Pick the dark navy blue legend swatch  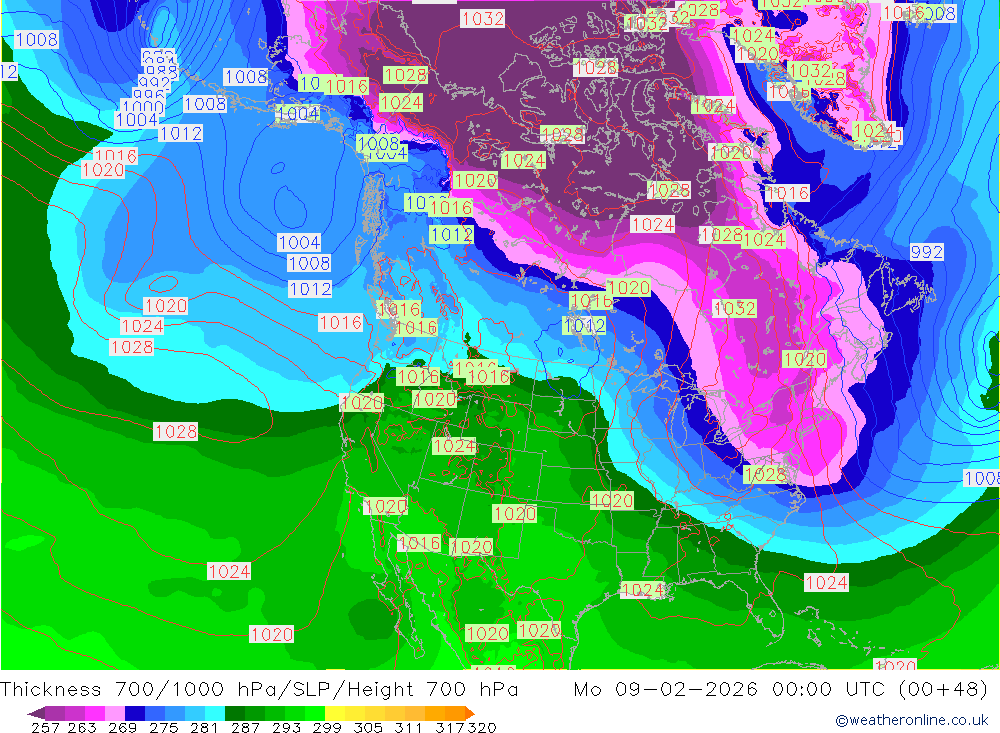[135, 713]
